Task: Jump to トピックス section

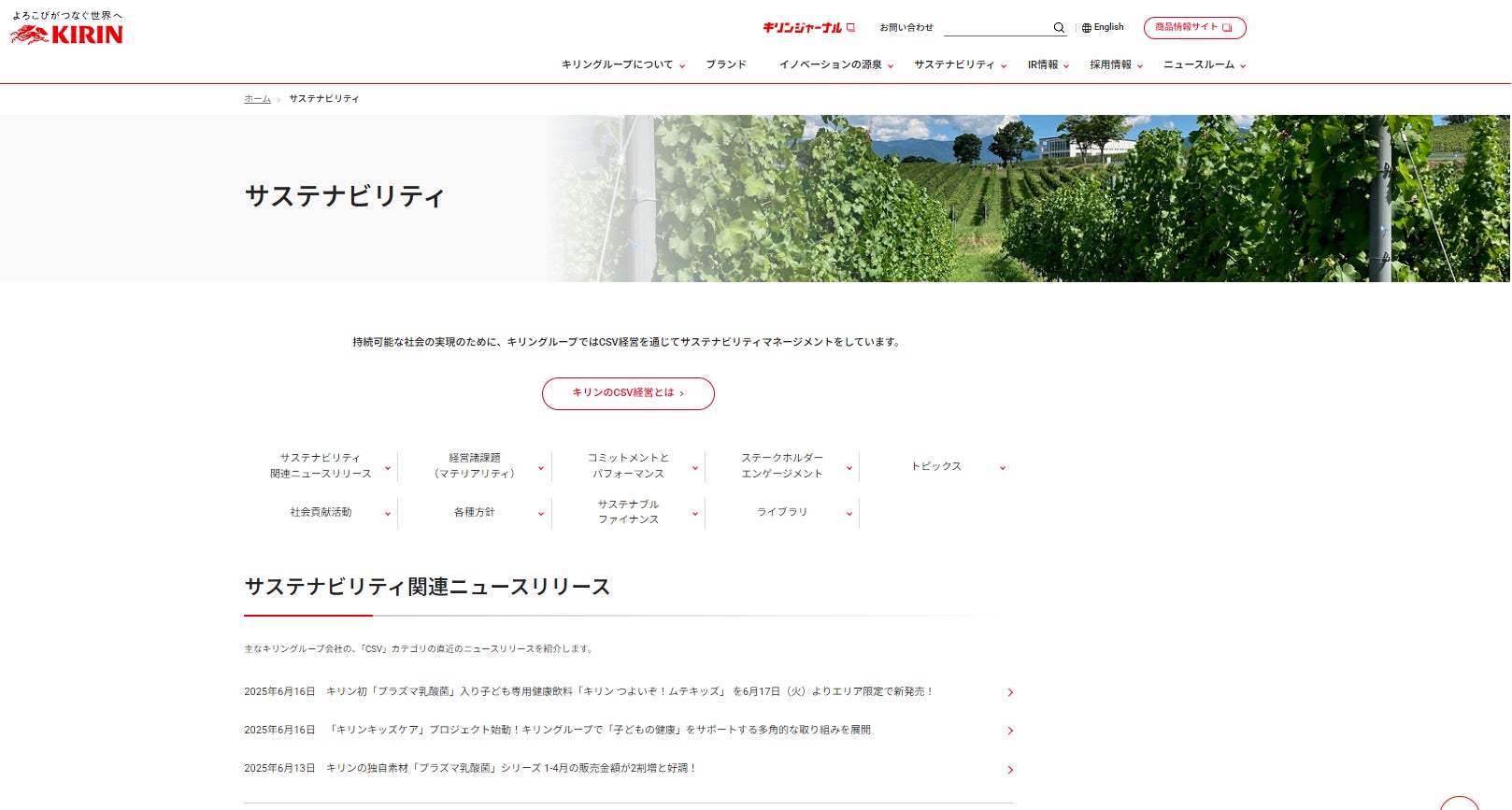Action: coord(936,466)
